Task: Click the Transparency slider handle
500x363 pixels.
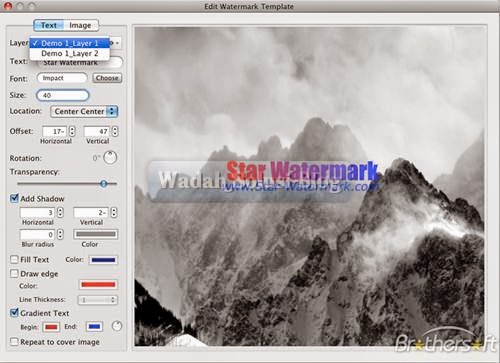Action: 104,184
